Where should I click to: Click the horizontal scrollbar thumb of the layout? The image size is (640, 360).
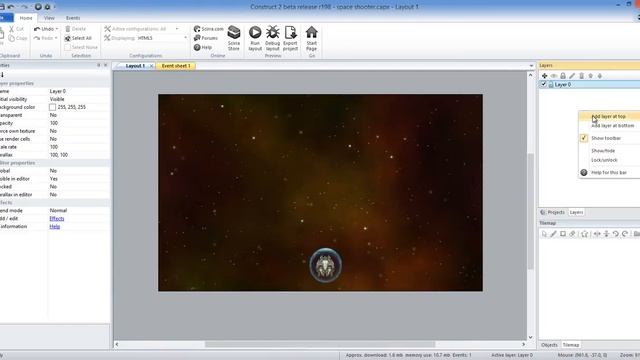click(320, 344)
